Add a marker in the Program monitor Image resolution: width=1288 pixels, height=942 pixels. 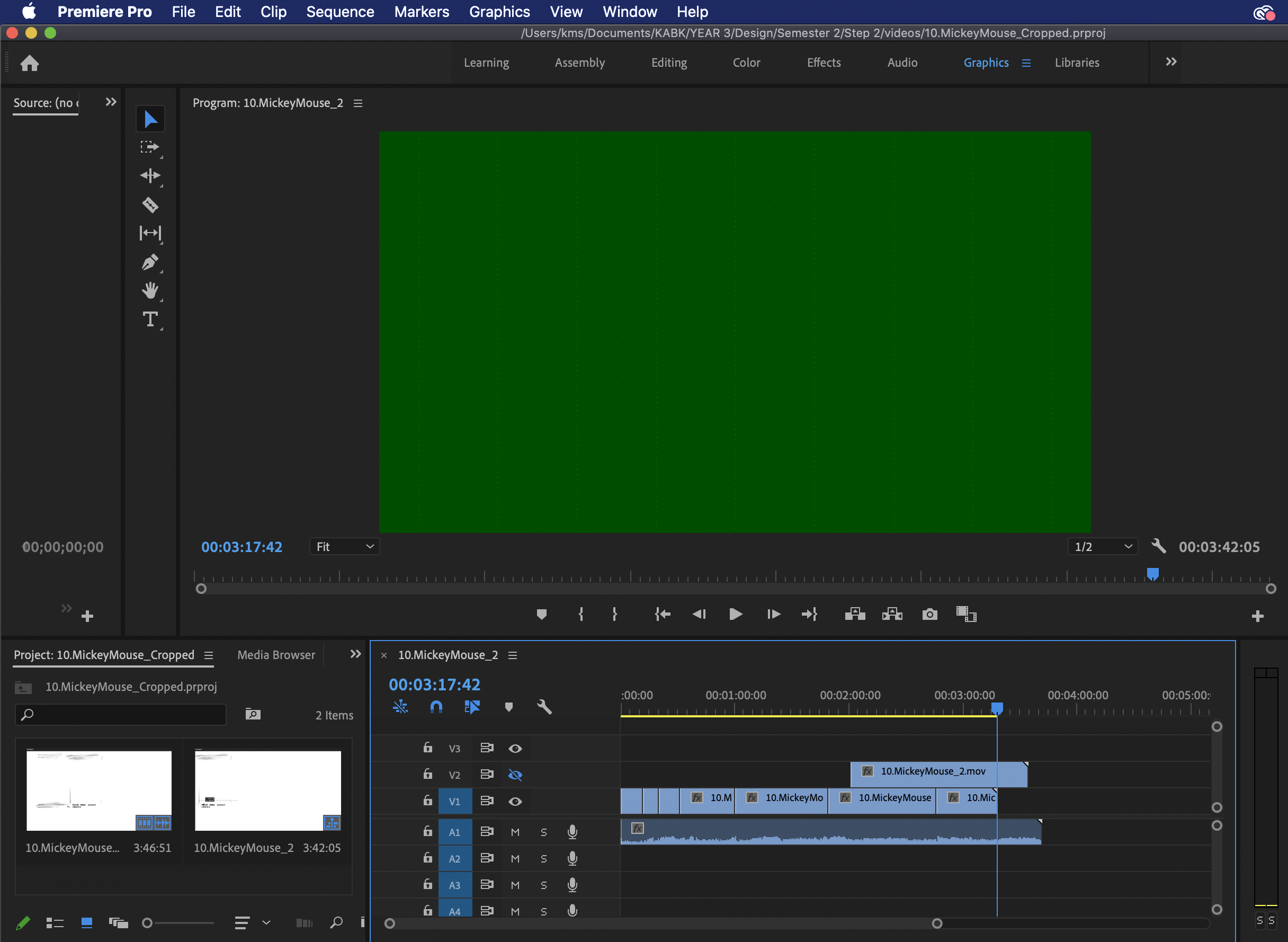[x=541, y=614]
